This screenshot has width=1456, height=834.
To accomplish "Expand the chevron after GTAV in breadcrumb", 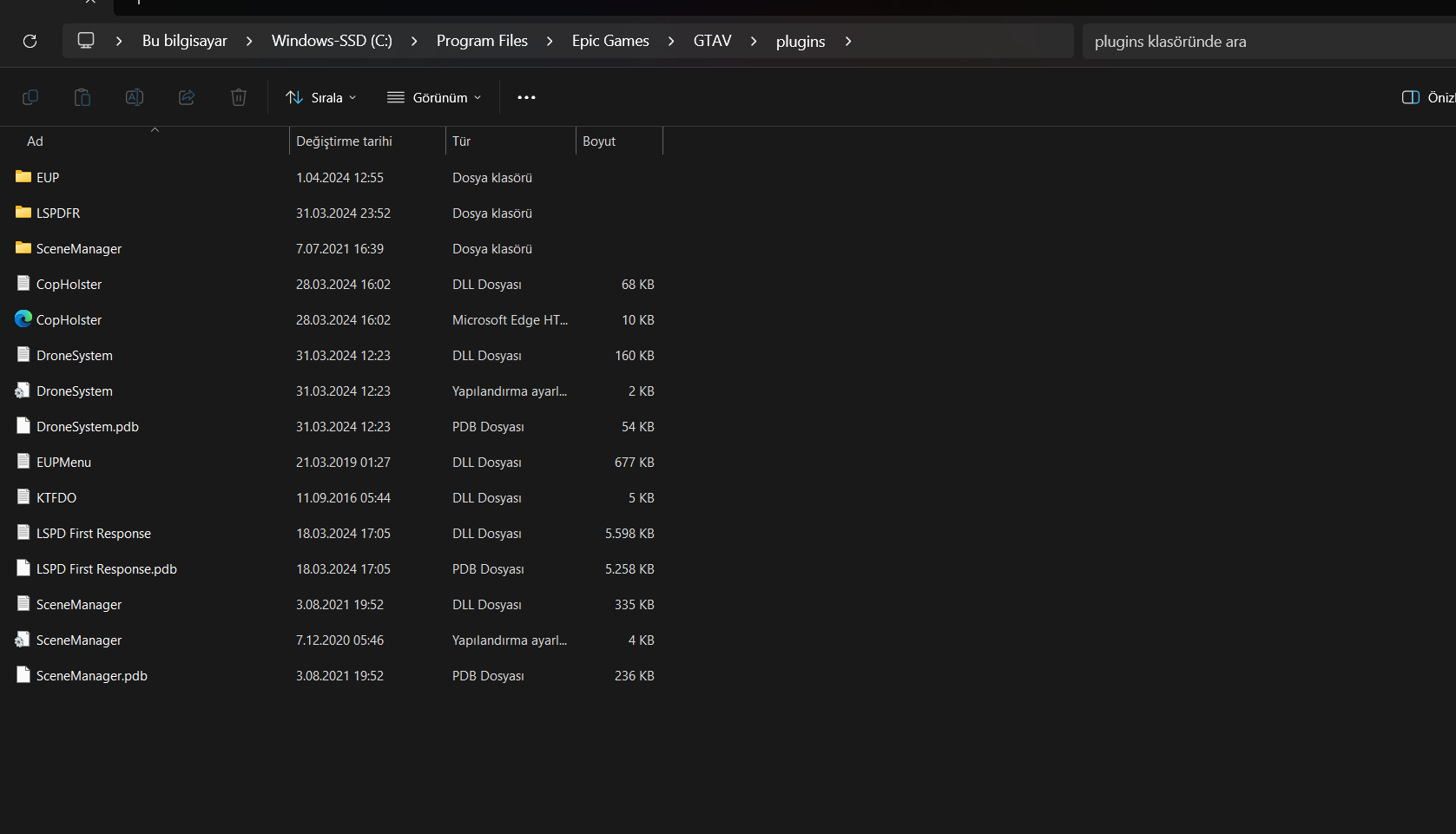I will (x=754, y=41).
